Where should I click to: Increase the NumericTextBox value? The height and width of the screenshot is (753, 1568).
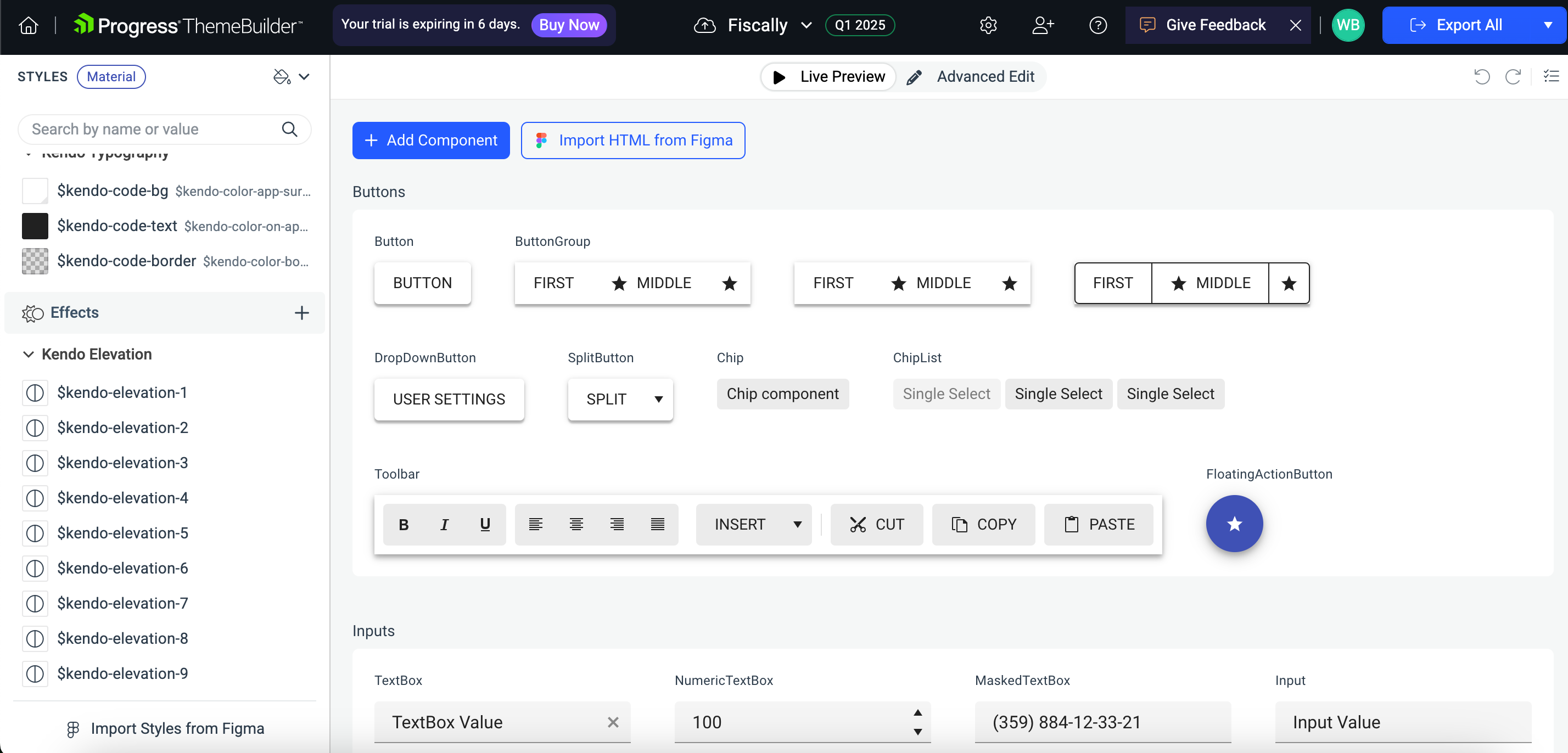click(917, 712)
